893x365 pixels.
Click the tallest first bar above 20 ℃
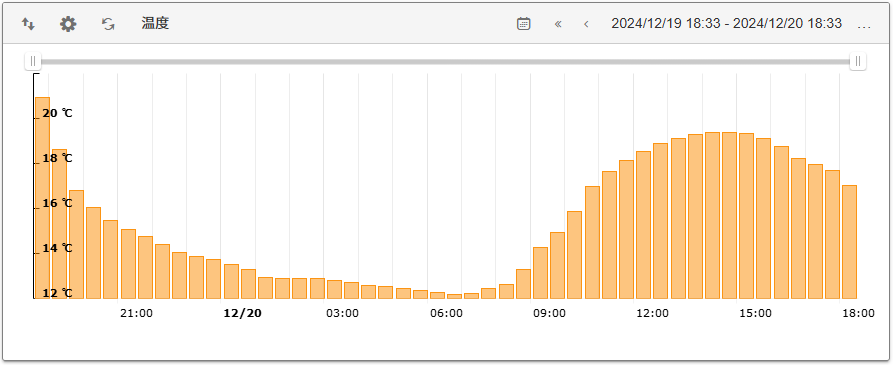pyautogui.click(x=43, y=198)
